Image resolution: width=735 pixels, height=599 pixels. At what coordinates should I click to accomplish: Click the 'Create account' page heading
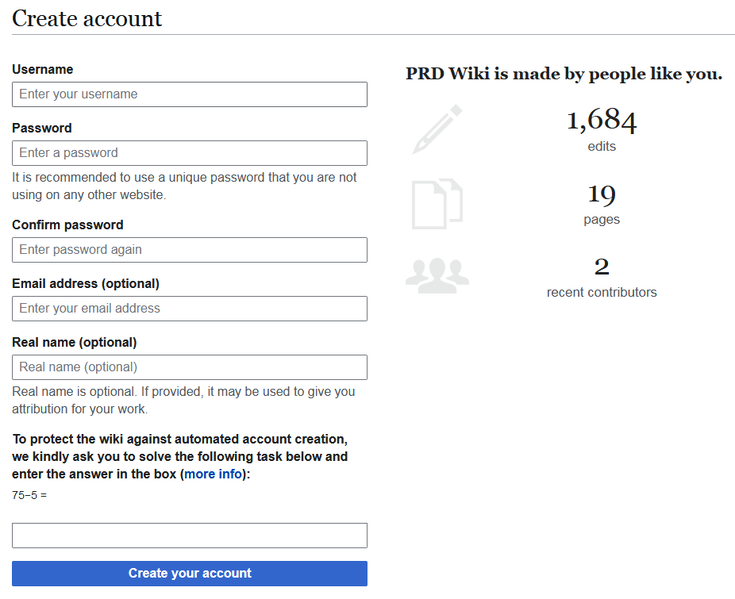pos(87,19)
